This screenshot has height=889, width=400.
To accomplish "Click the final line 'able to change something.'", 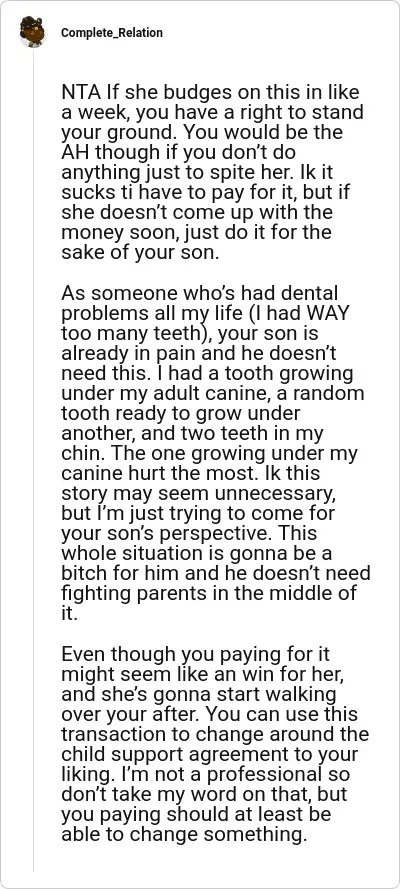I will [184, 834].
